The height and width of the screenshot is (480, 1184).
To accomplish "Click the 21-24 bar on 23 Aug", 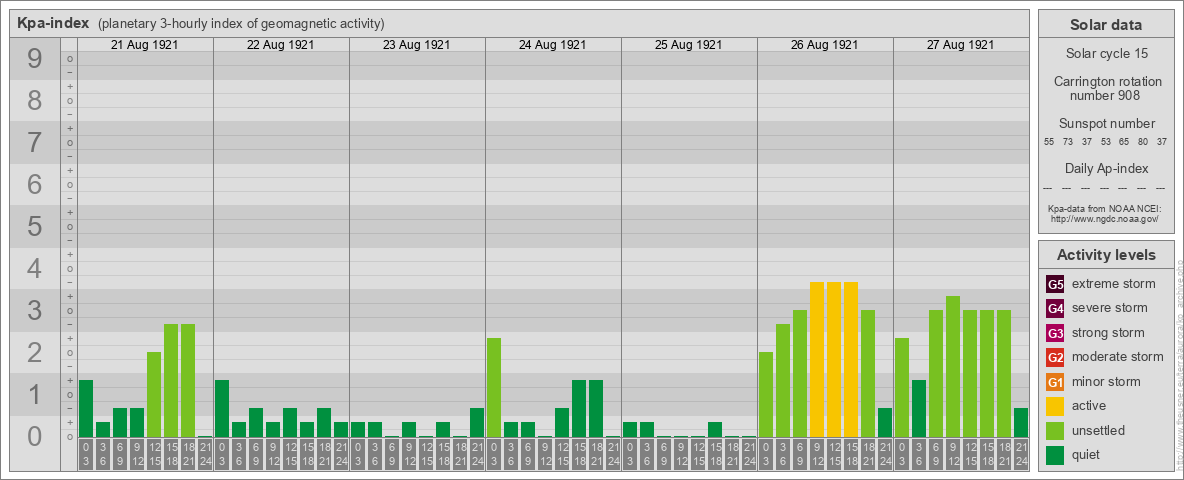I will coord(477,423).
